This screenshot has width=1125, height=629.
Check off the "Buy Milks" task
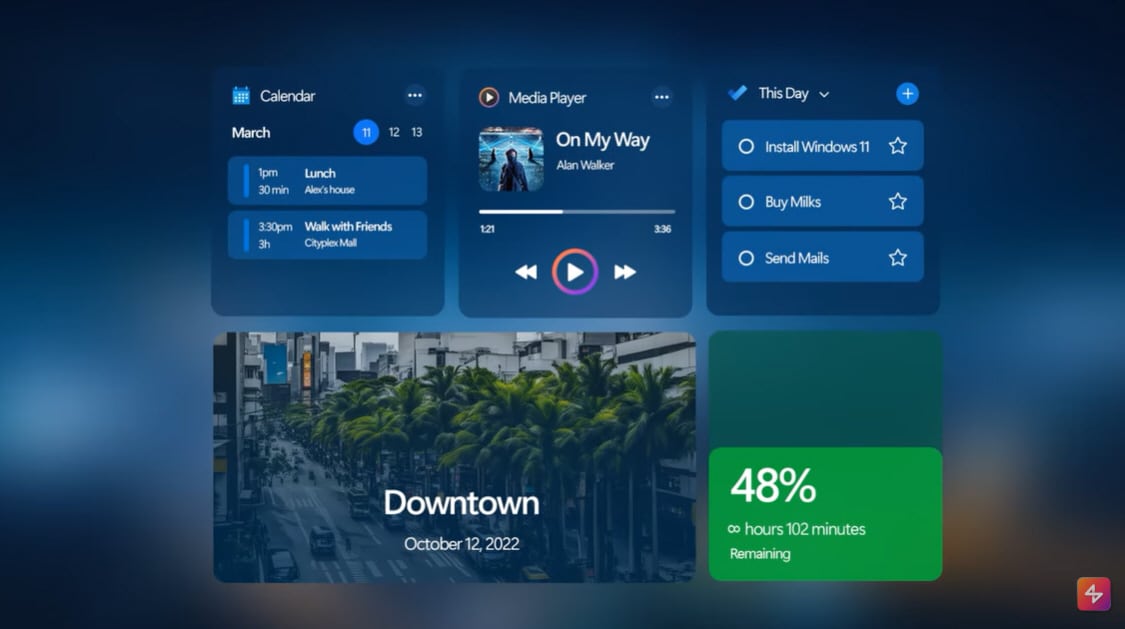pos(746,201)
